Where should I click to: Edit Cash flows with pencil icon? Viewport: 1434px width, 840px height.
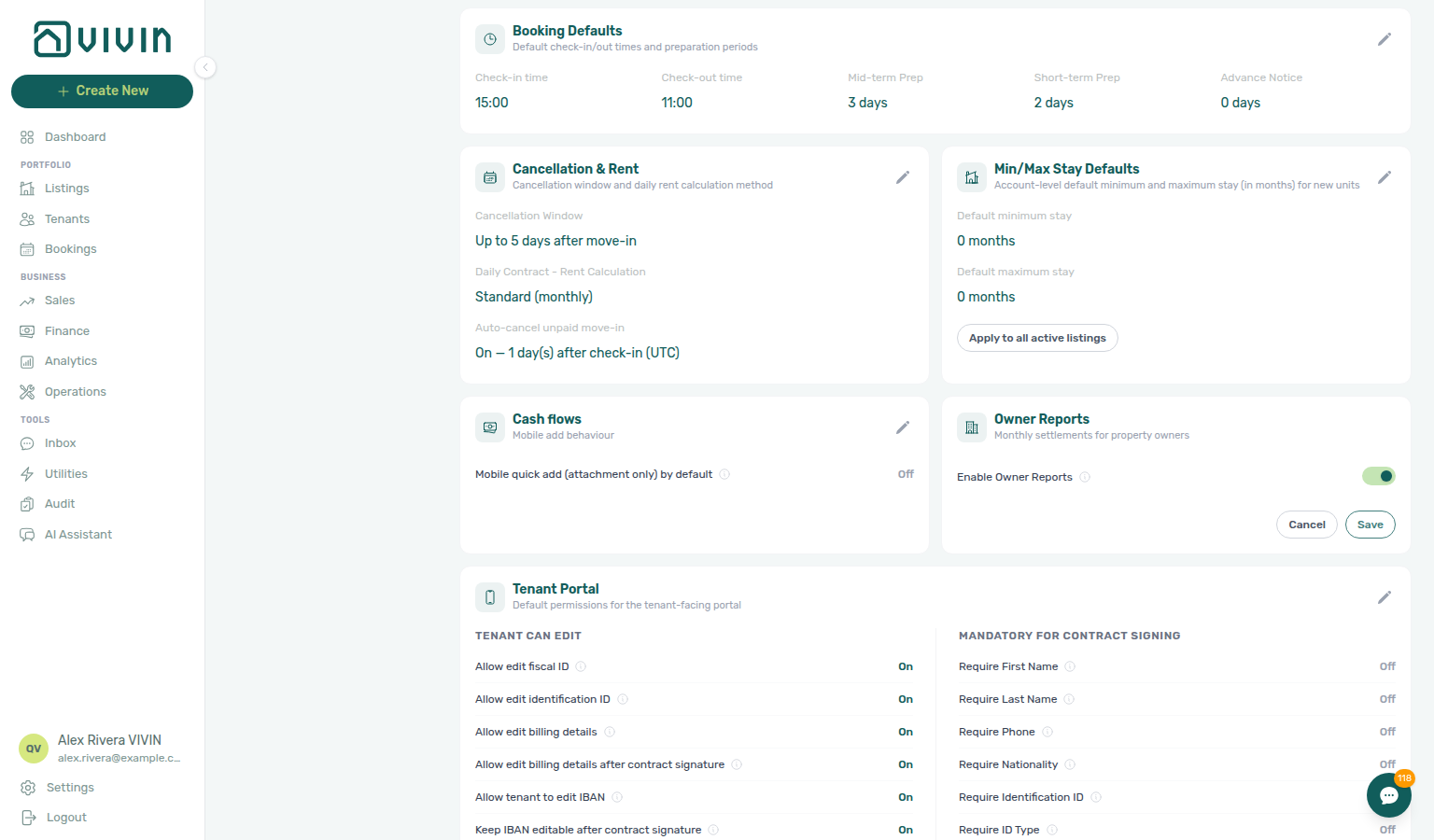pos(903,427)
